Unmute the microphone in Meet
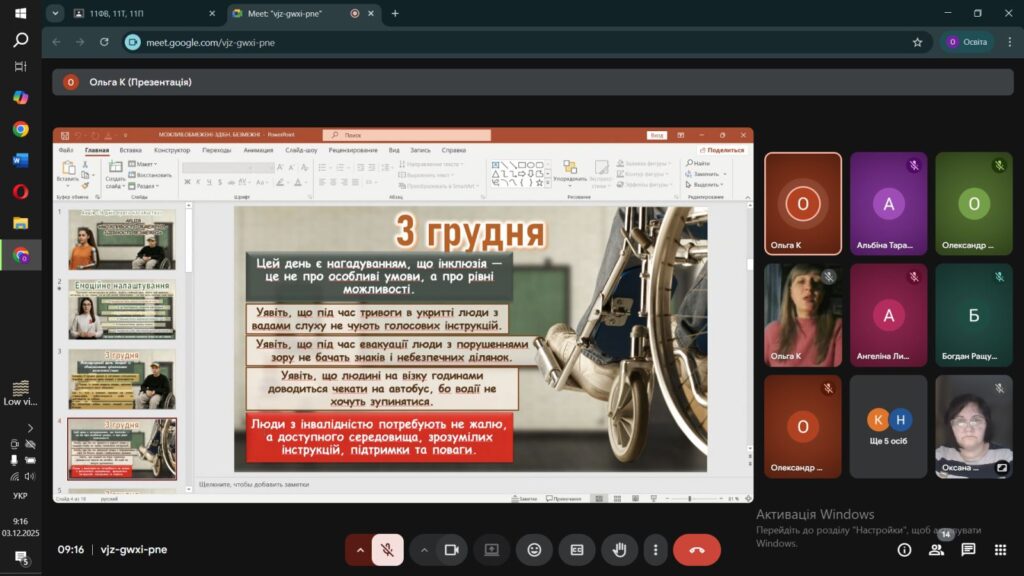 pyautogui.click(x=387, y=550)
